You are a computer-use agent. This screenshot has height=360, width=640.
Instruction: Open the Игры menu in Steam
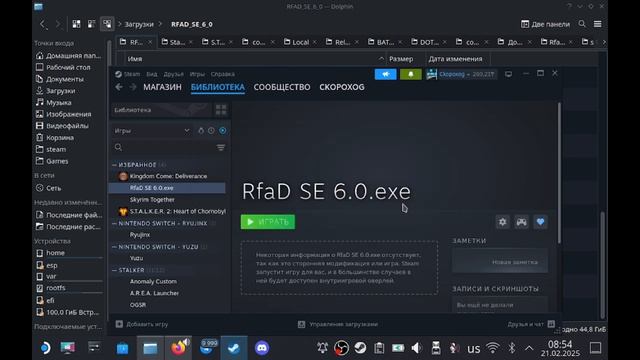[197, 74]
